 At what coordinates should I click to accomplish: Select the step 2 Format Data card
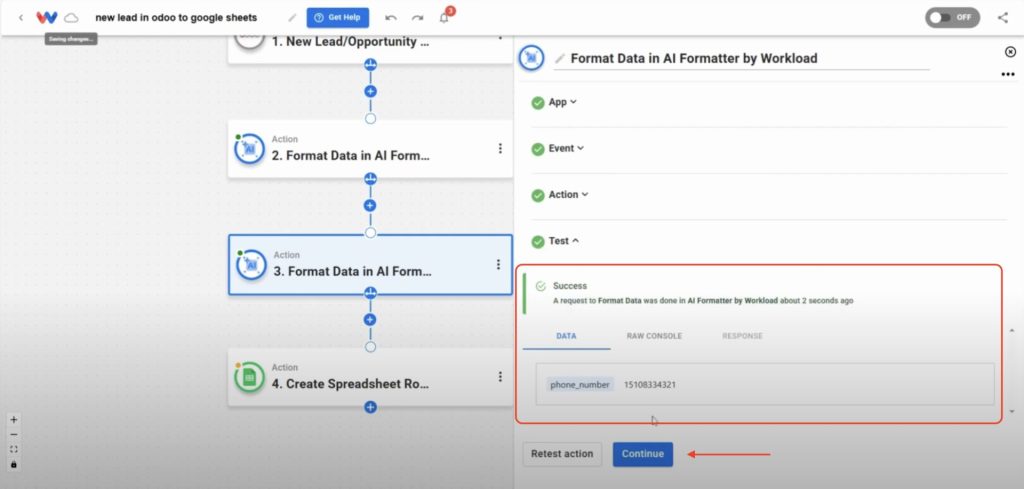pyautogui.click(x=370, y=149)
